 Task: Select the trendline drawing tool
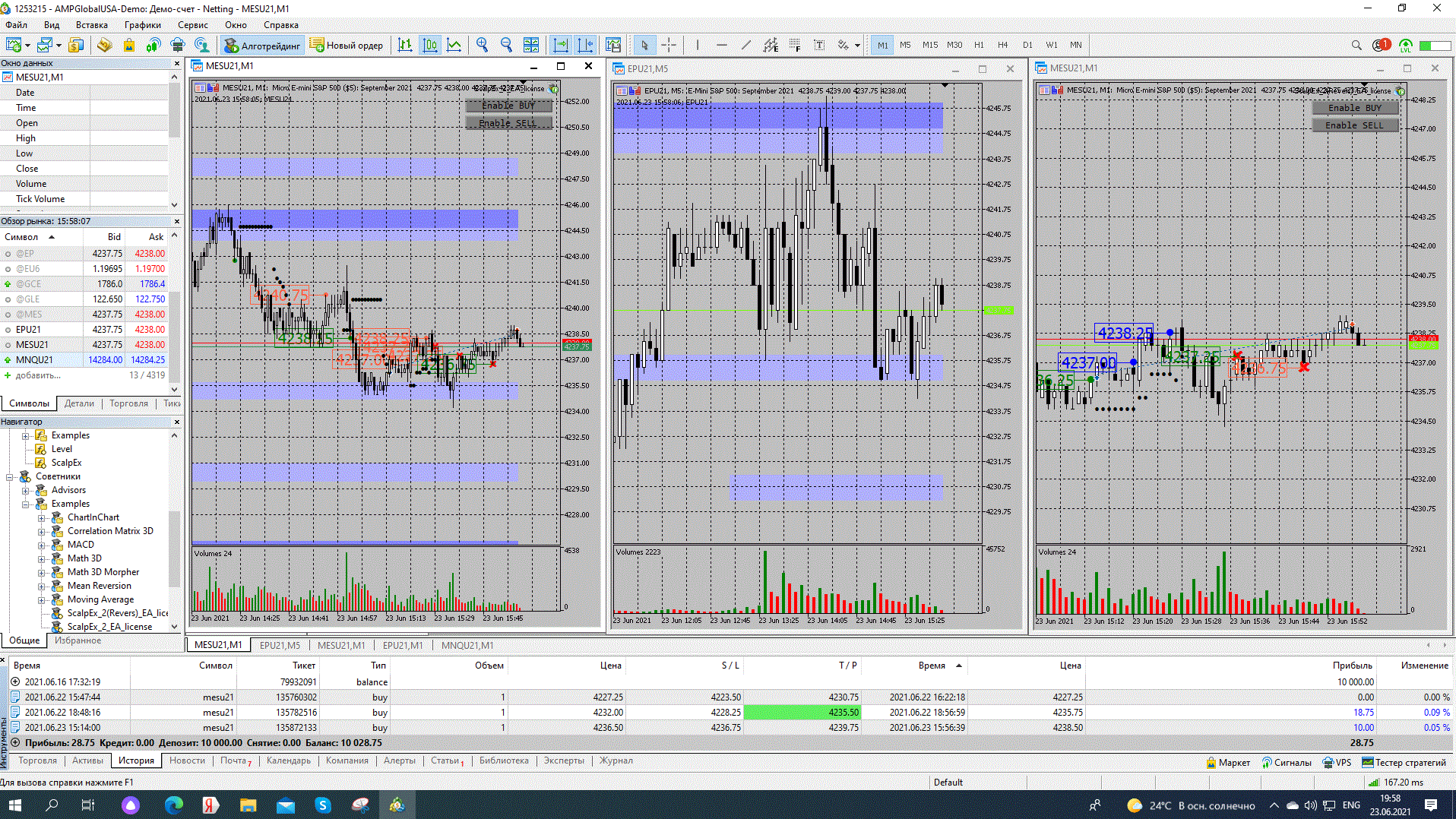tap(745, 46)
